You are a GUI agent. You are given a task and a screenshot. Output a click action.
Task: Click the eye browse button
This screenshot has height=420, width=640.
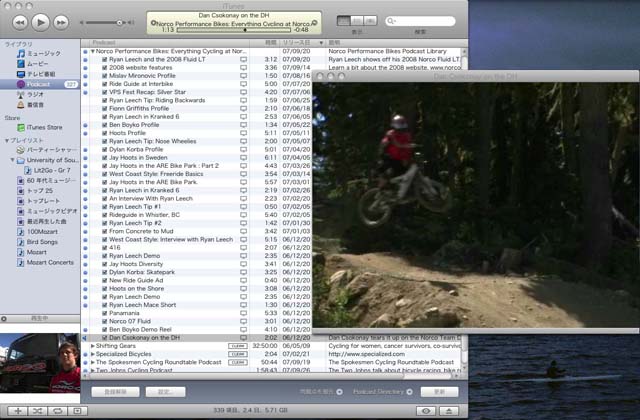[x=426, y=411]
